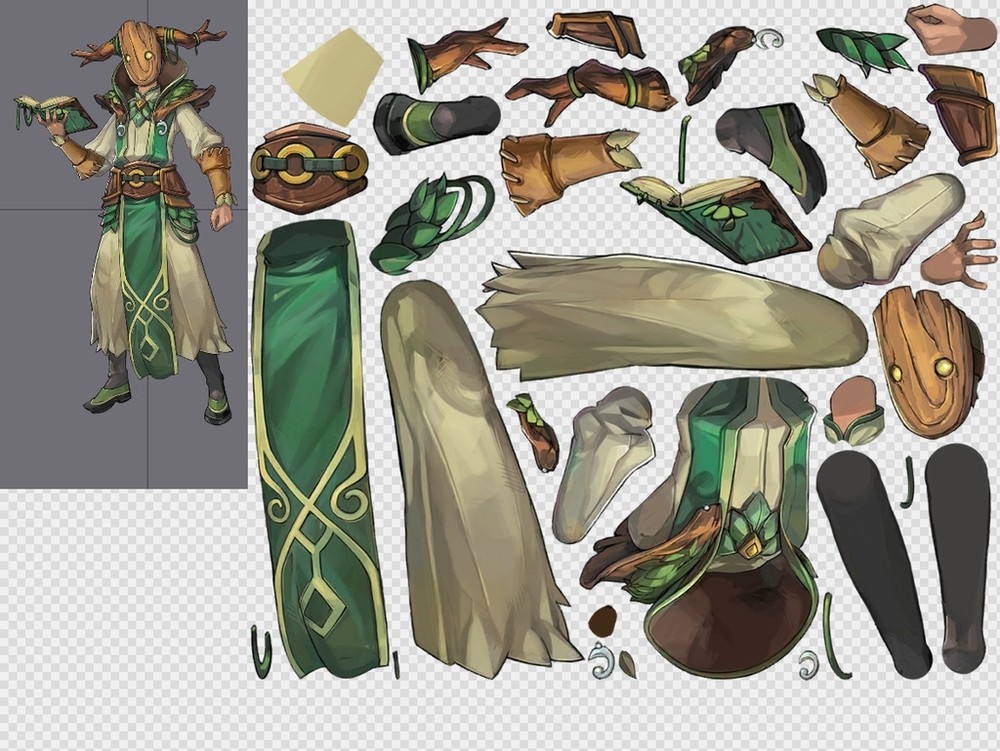This screenshot has width=1000, height=751.
Task: Pick the brown leather bracer piece
Action: 957,110
